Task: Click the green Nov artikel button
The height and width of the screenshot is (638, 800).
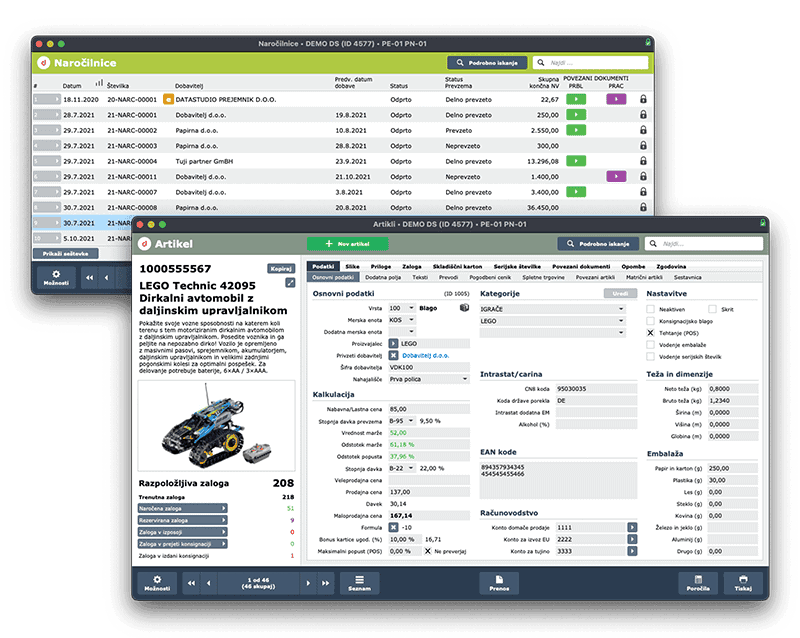Action: pyautogui.click(x=347, y=243)
